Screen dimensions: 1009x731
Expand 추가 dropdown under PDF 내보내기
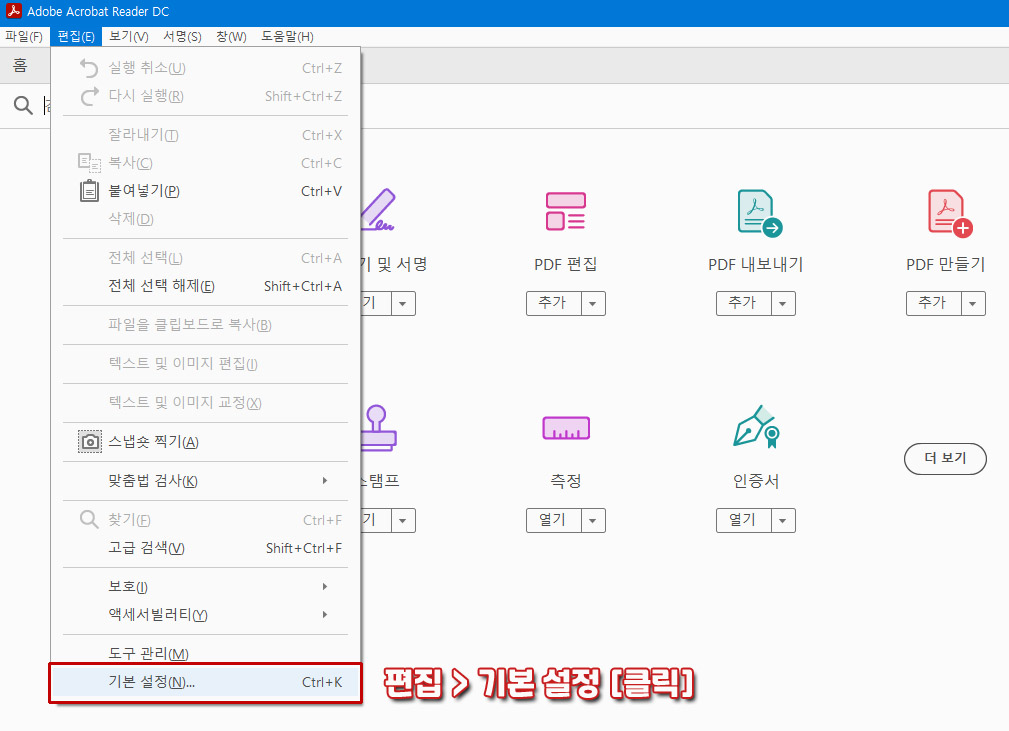tap(782, 303)
